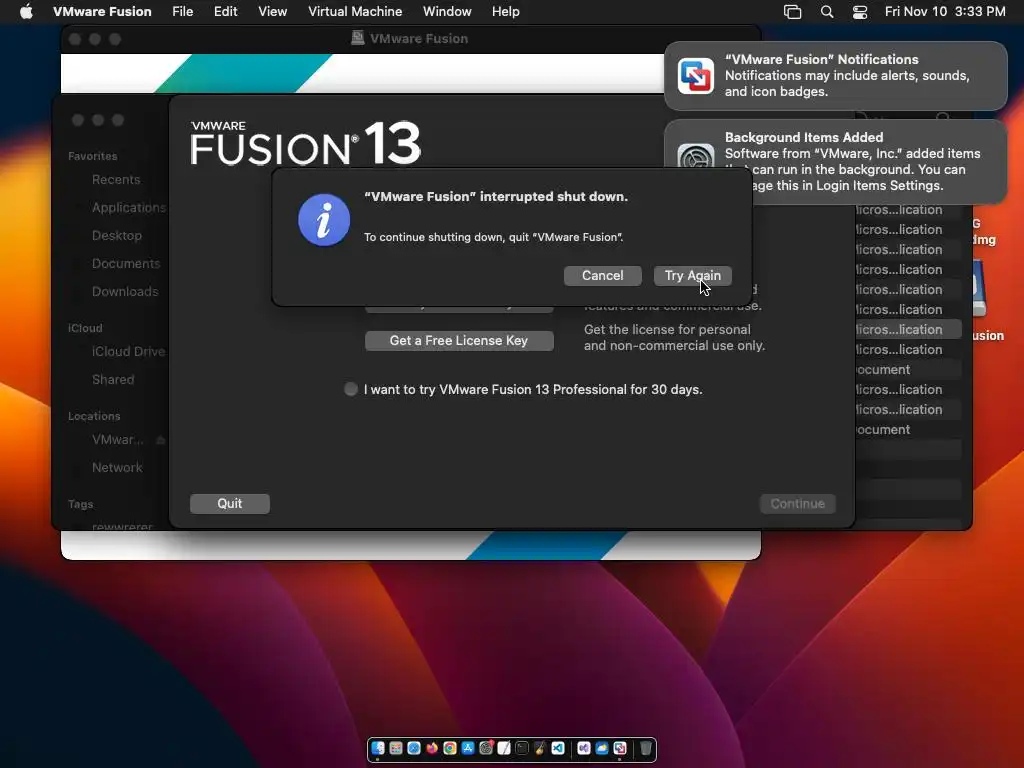Click the highlighted 'icros...lication' Finder row
This screenshot has width=1024, height=768.
coord(908,330)
